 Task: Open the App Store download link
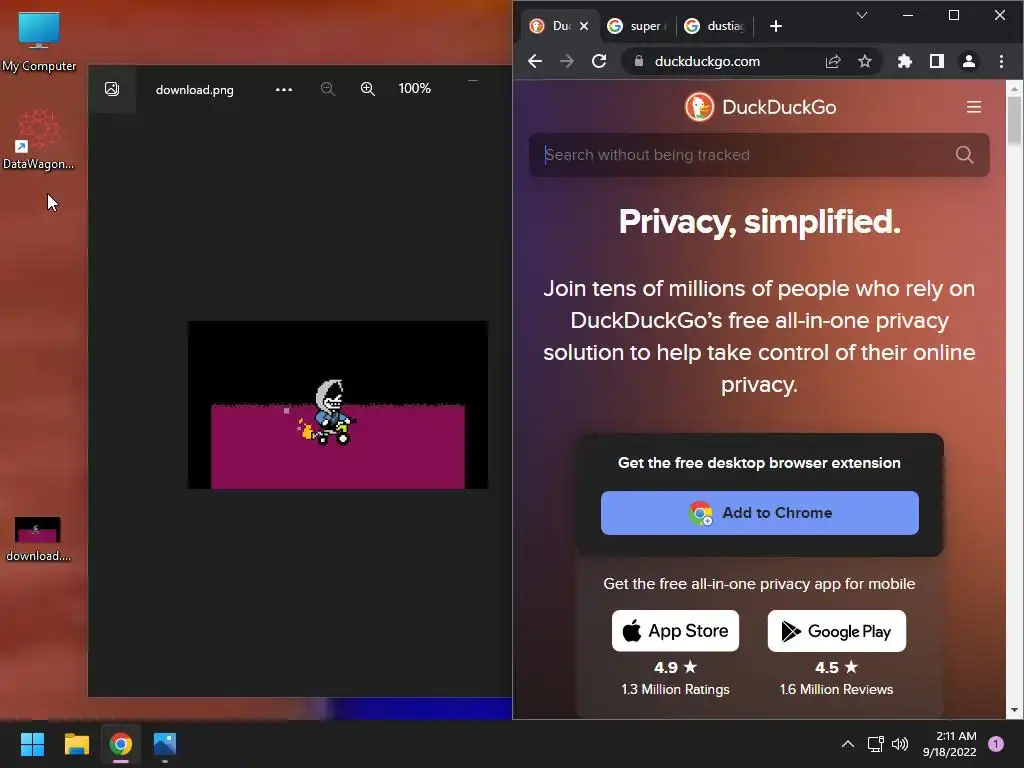675,631
